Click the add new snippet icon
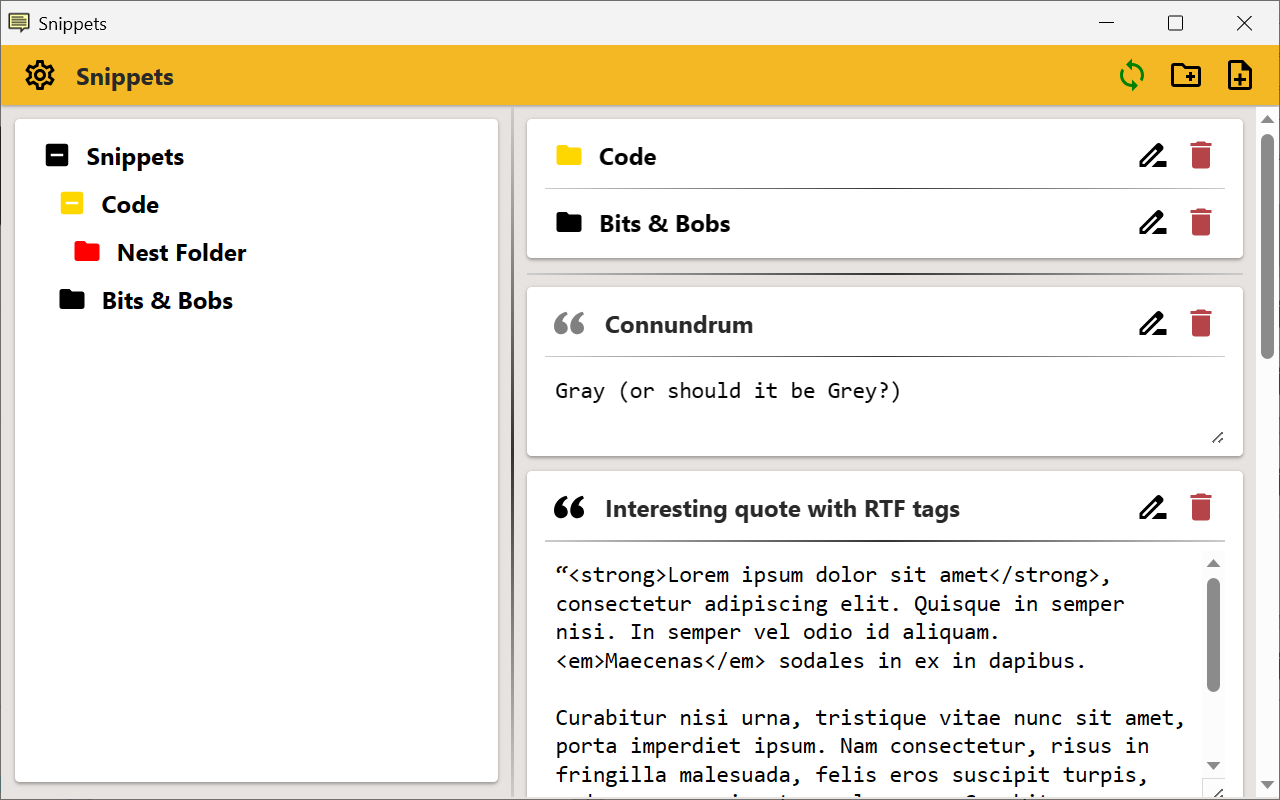1280x800 pixels. (1239, 76)
